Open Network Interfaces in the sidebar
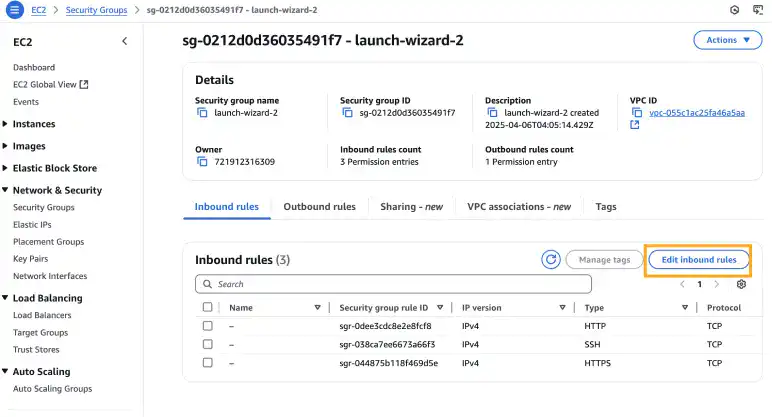The image size is (772, 417). [50, 276]
